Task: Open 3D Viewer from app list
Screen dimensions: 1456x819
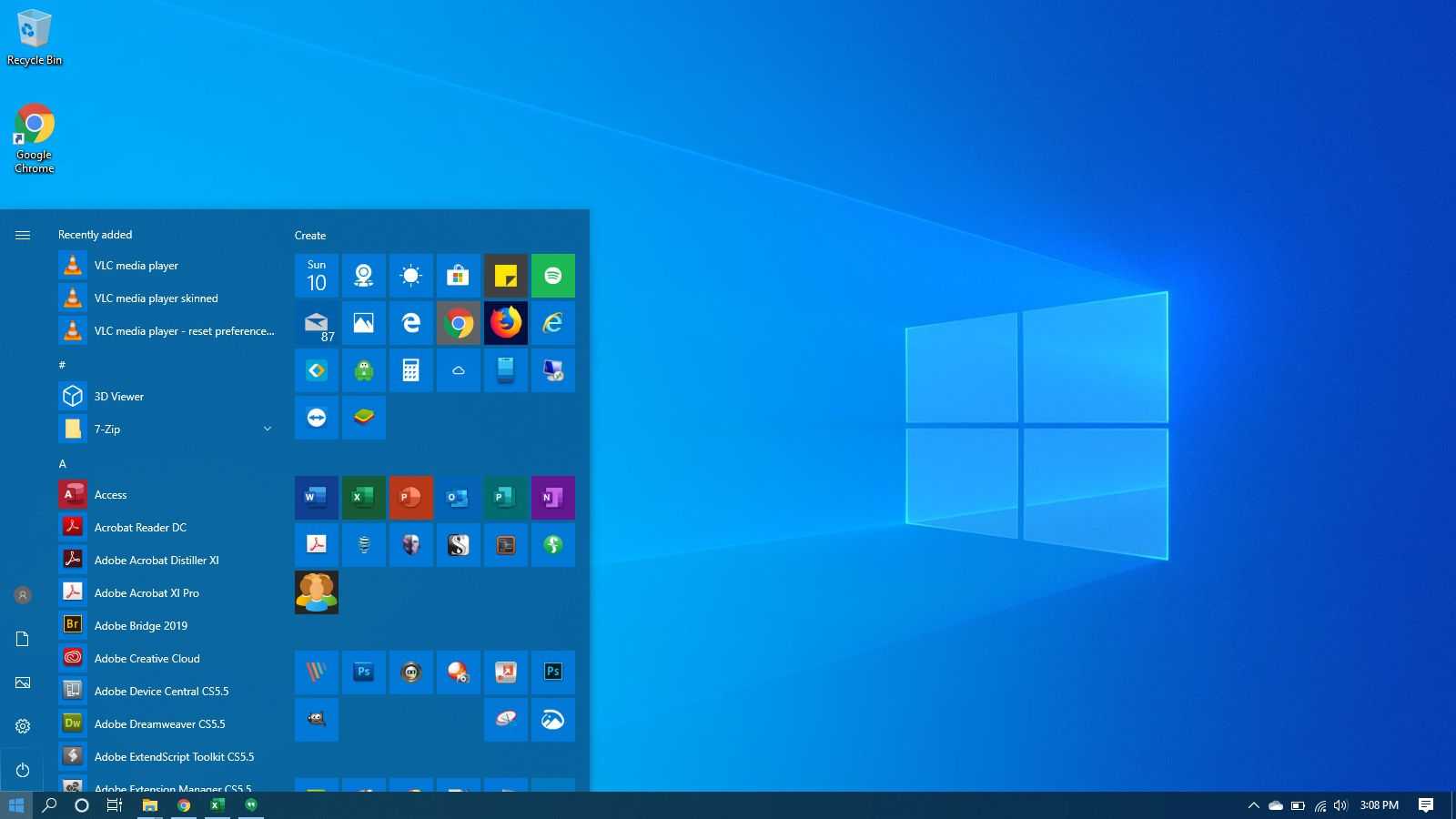Action: (x=167, y=396)
